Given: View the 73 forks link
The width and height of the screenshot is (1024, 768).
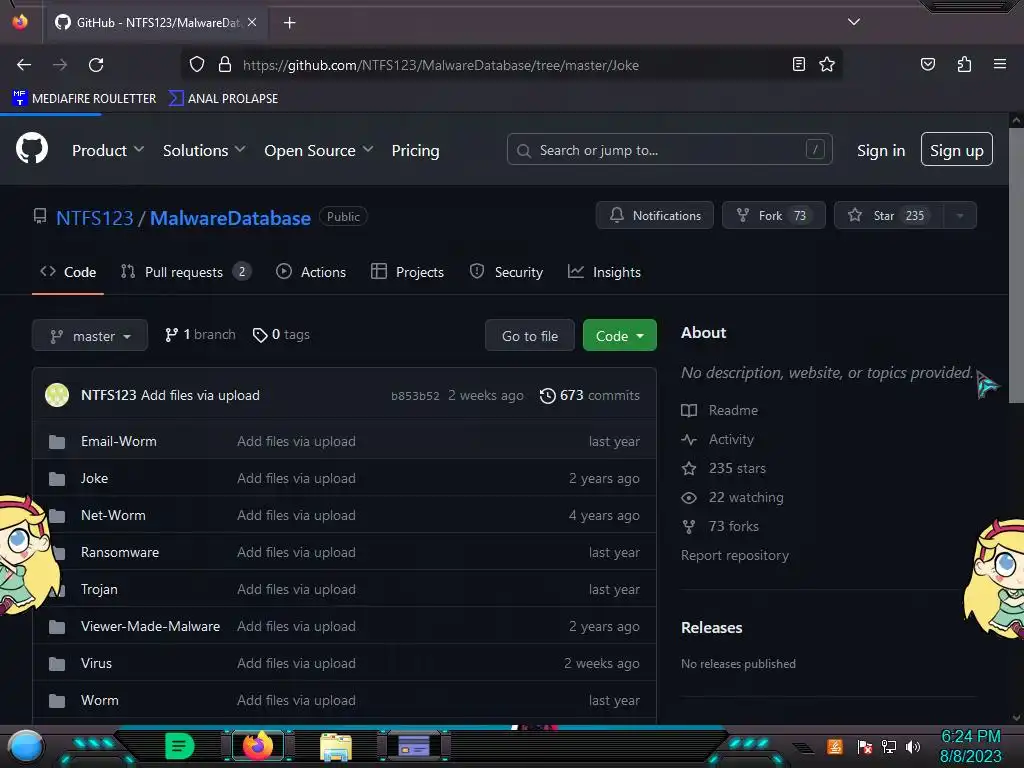Looking at the screenshot, I should click(720, 526).
